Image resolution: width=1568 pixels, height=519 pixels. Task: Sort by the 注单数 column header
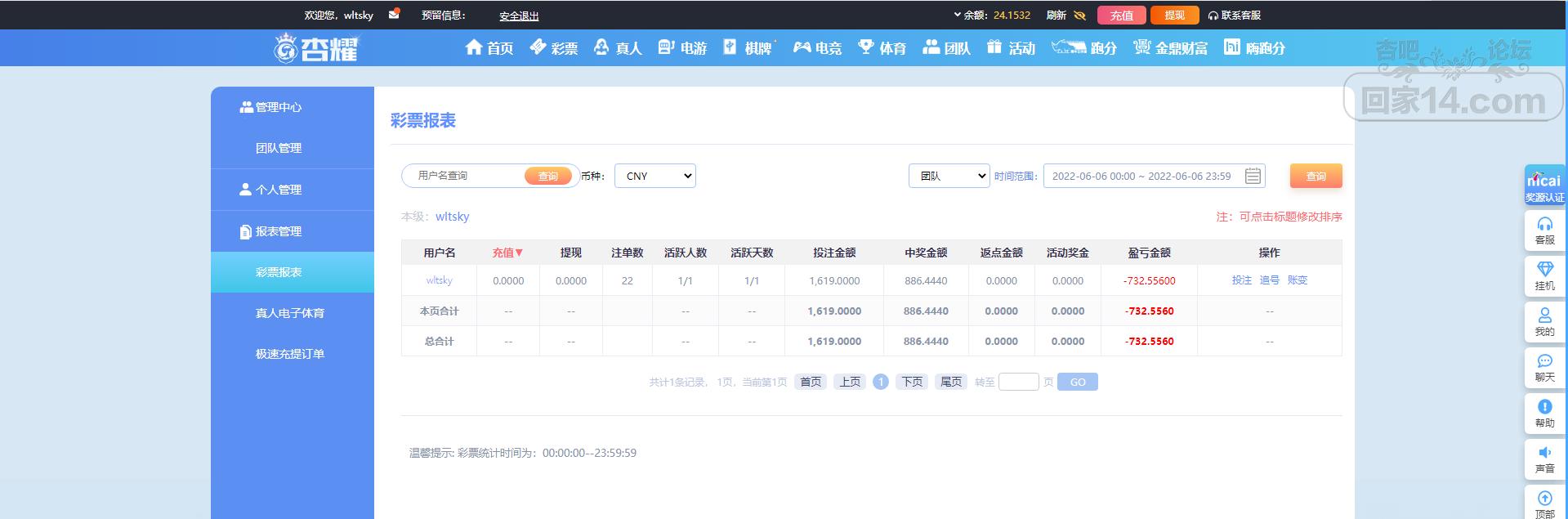(x=628, y=253)
